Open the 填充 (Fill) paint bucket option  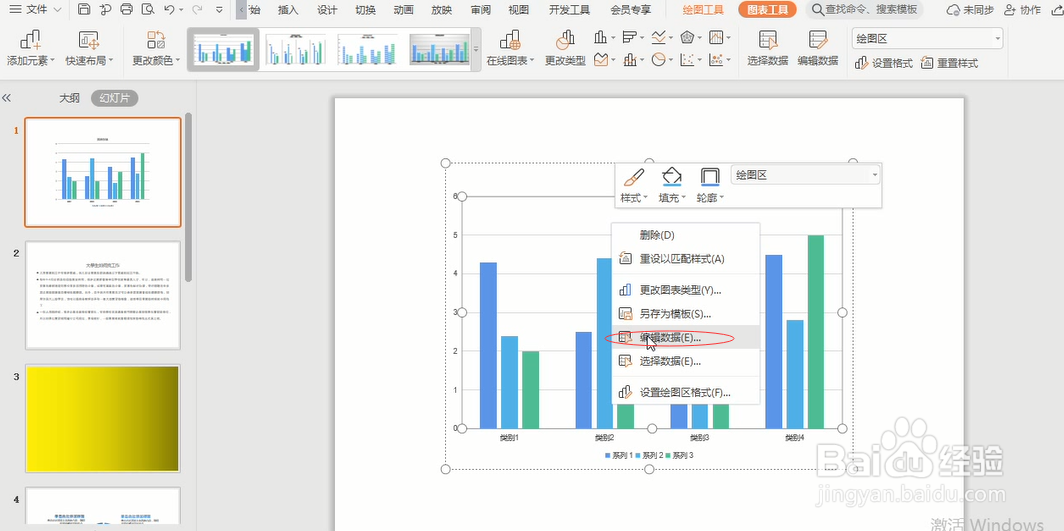tap(672, 186)
